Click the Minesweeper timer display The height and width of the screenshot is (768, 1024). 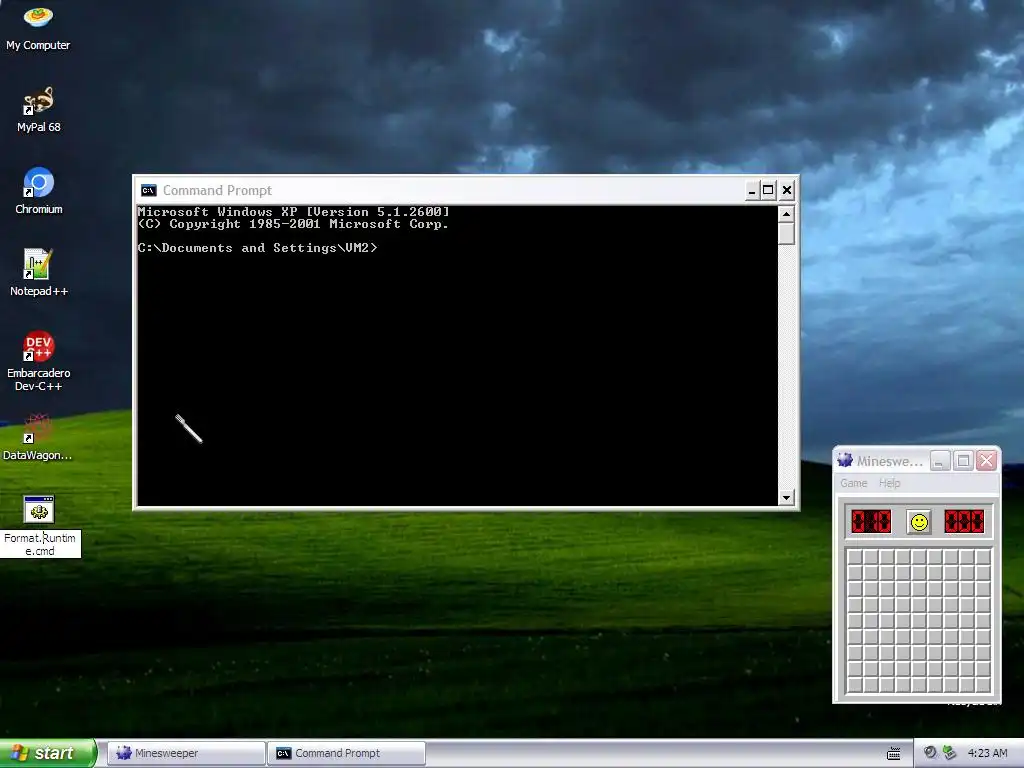pyautogui.click(x=964, y=521)
